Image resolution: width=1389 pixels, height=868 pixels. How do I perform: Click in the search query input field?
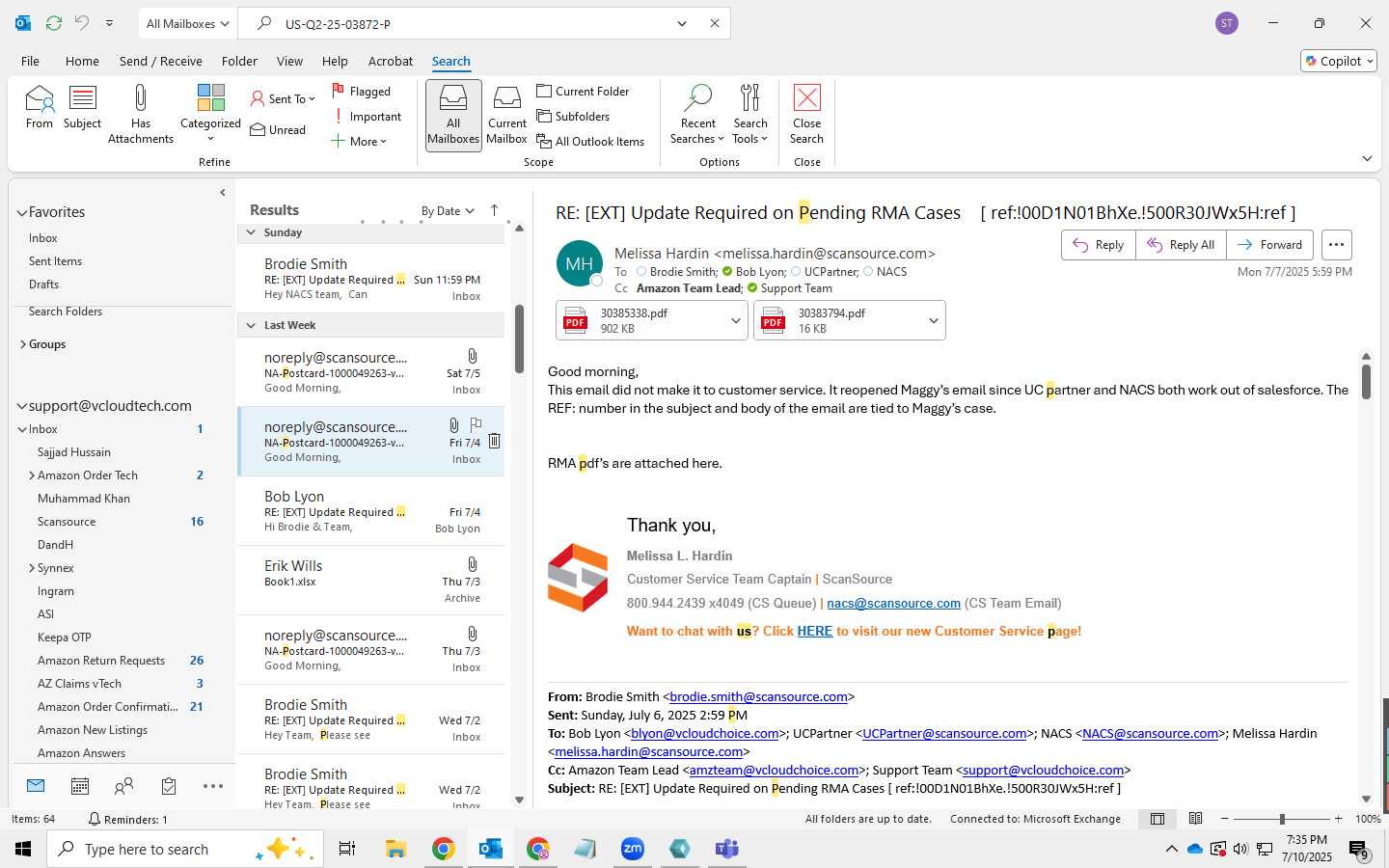point(473,23)
